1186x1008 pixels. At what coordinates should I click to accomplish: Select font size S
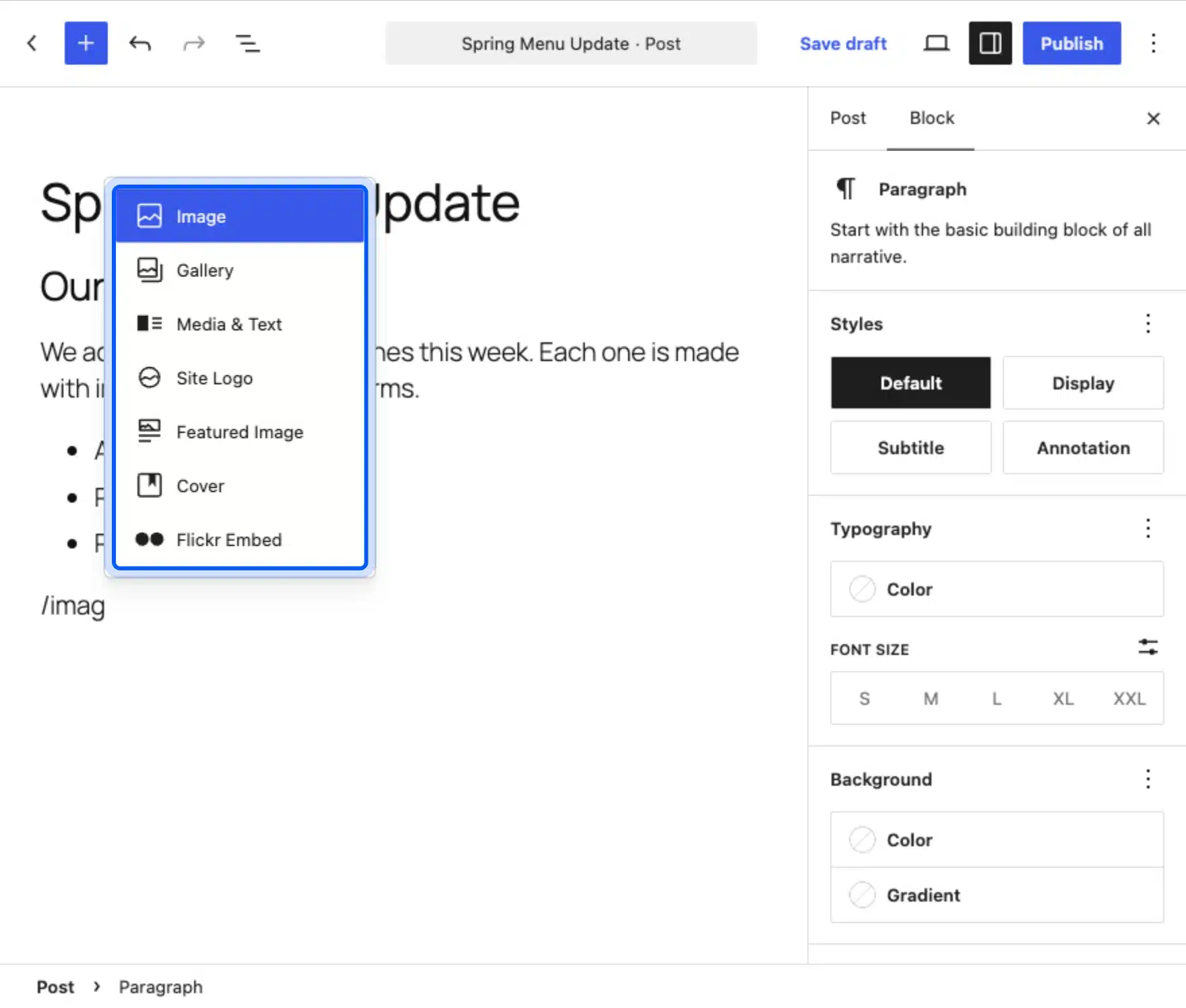tap(865, 698)
